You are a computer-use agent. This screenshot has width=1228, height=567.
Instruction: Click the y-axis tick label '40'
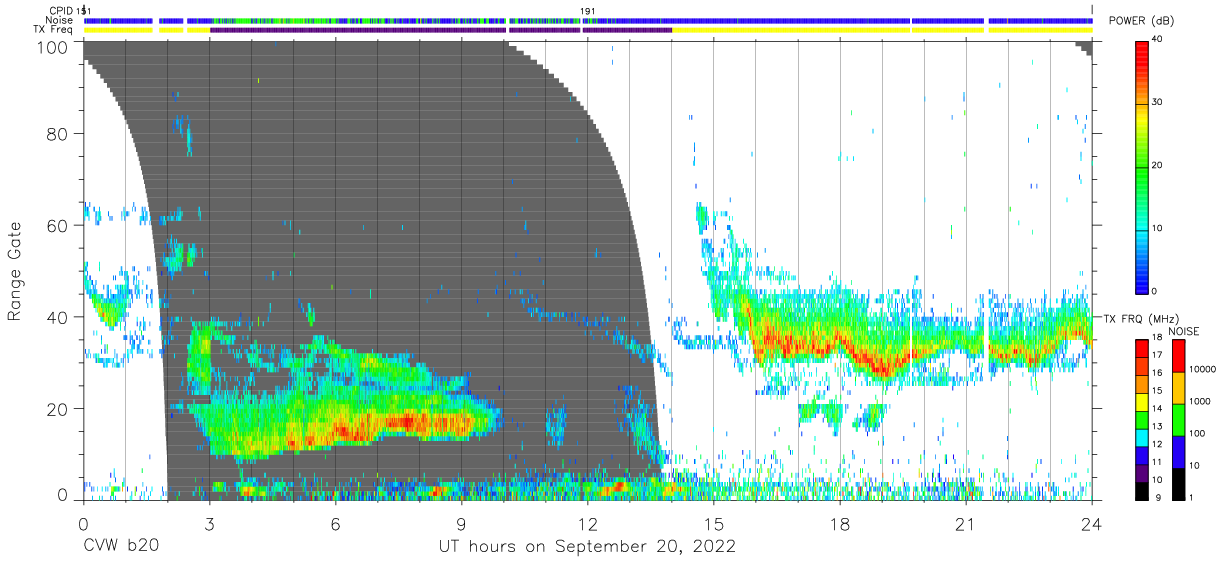59,317
